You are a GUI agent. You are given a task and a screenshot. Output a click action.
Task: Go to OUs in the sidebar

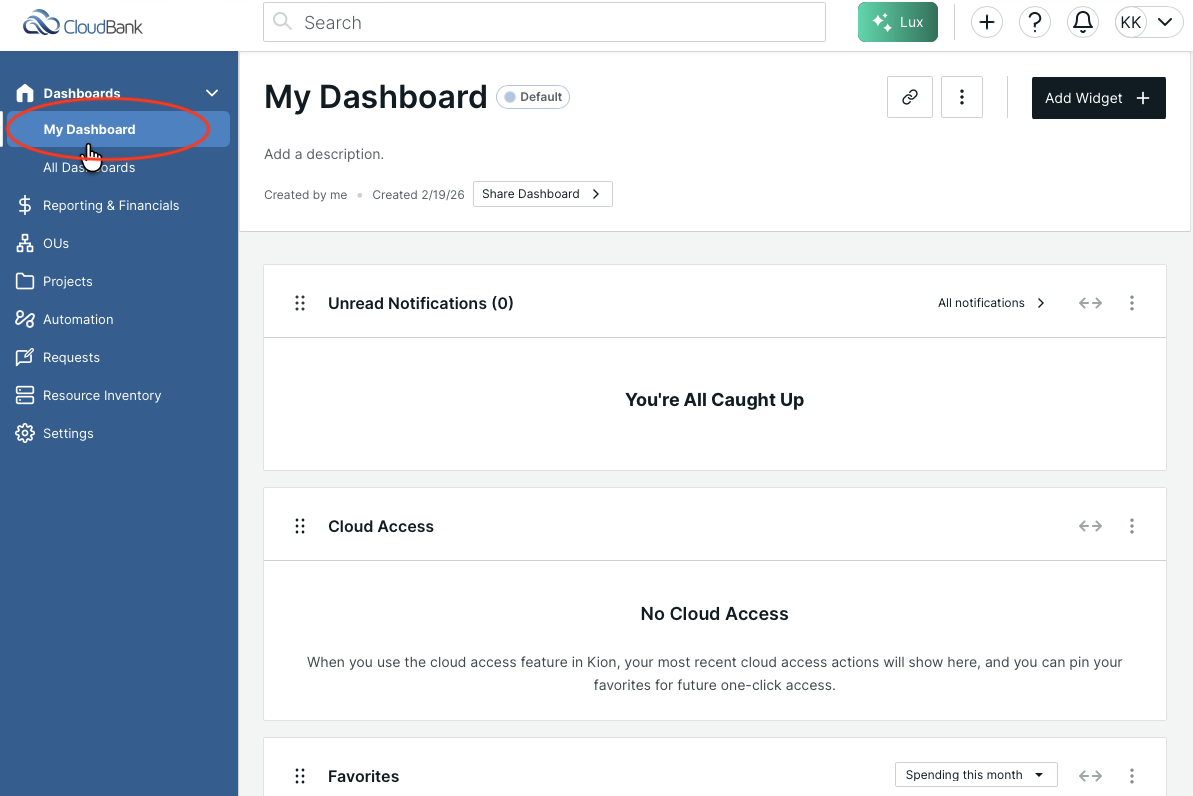coord(56,244)
